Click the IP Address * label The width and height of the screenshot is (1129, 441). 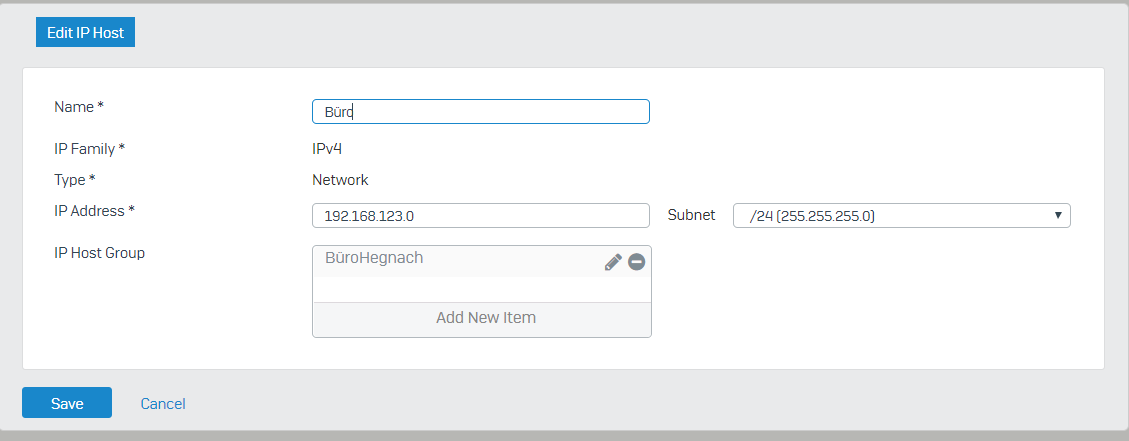tap(95, 210)
